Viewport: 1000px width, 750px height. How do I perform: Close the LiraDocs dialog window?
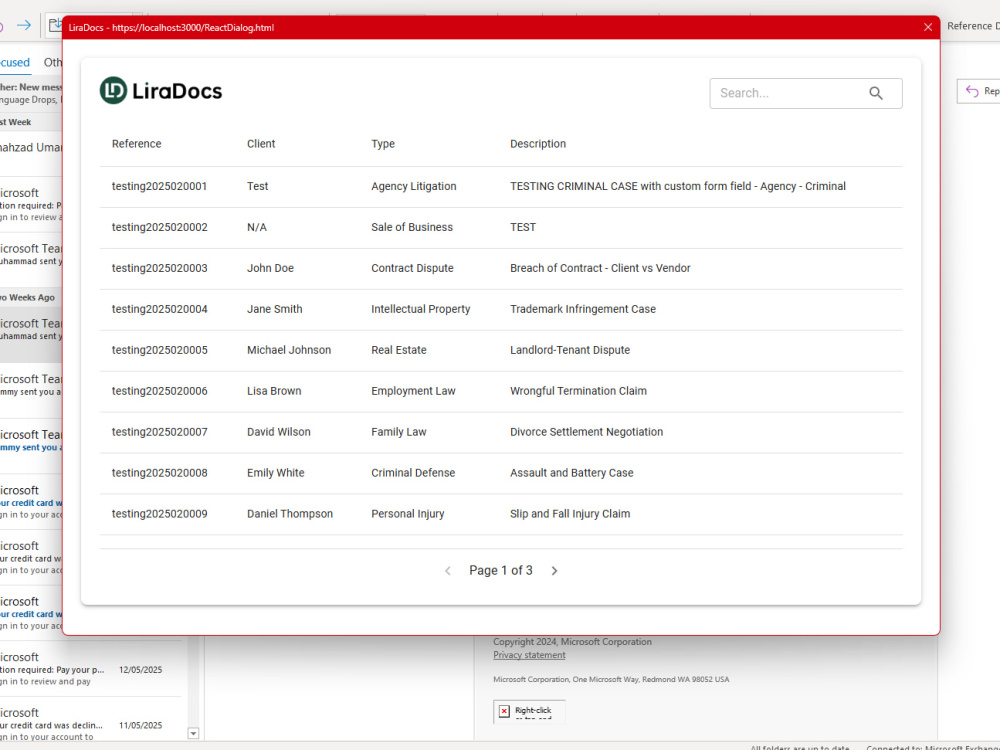tap(928, 27)
